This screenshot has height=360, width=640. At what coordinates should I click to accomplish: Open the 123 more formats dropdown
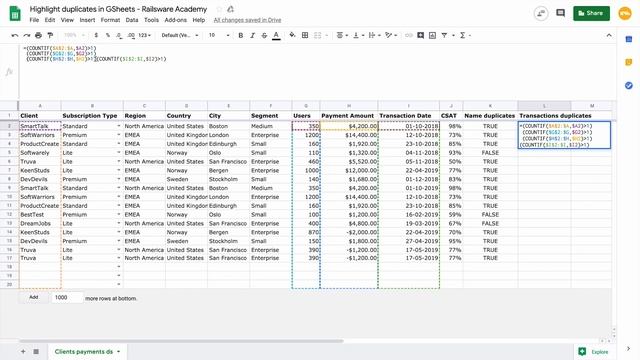[x=144, y=36]
